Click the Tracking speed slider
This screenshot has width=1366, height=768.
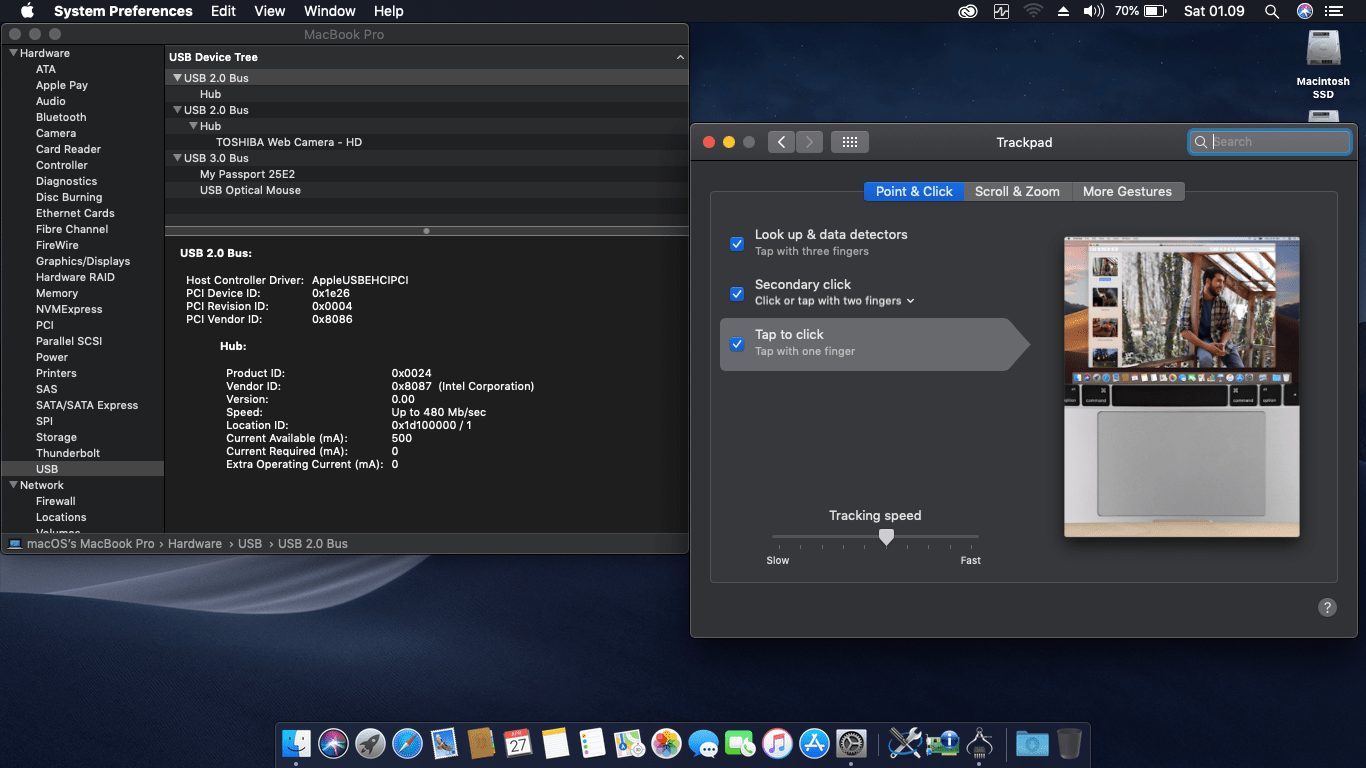[x=886, y=538]
